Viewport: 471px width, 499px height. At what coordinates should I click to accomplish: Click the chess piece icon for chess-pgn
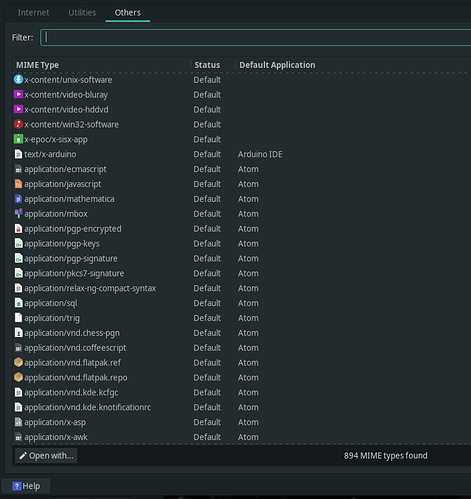pyautogui.click(x=18, y=333)
